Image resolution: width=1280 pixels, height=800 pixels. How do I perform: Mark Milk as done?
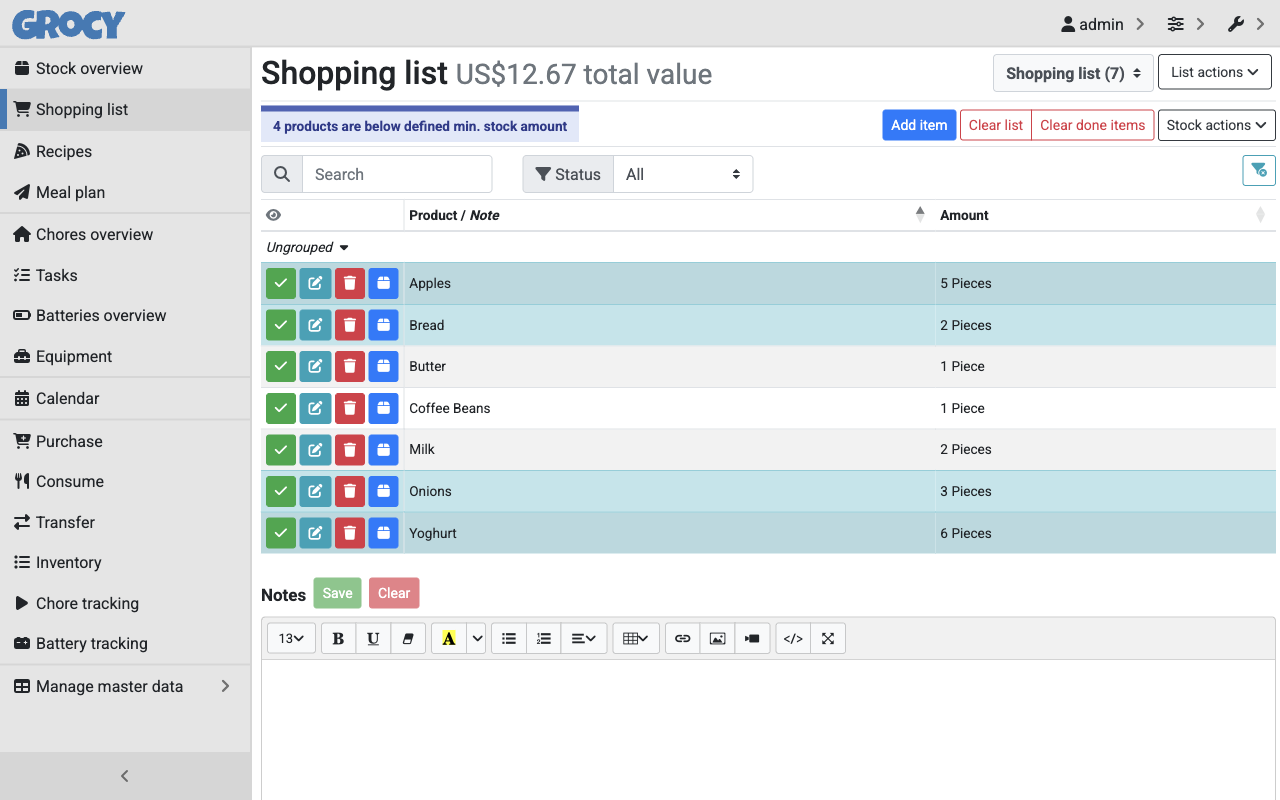(x=281, y=449)
